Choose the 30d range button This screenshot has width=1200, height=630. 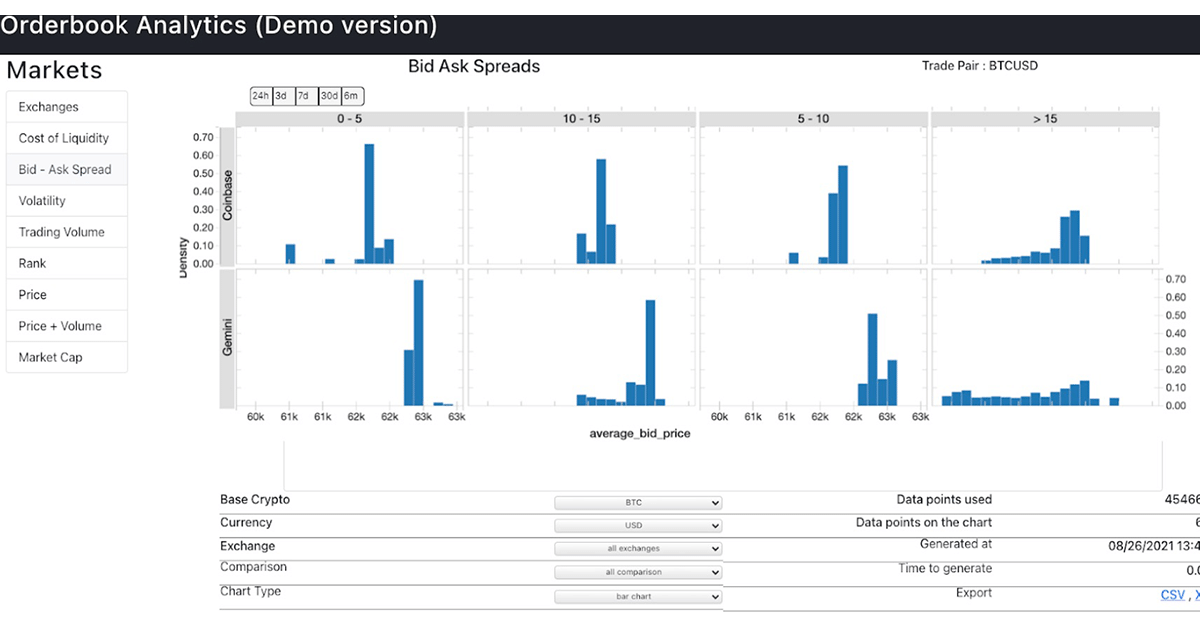tap(329, 96)
